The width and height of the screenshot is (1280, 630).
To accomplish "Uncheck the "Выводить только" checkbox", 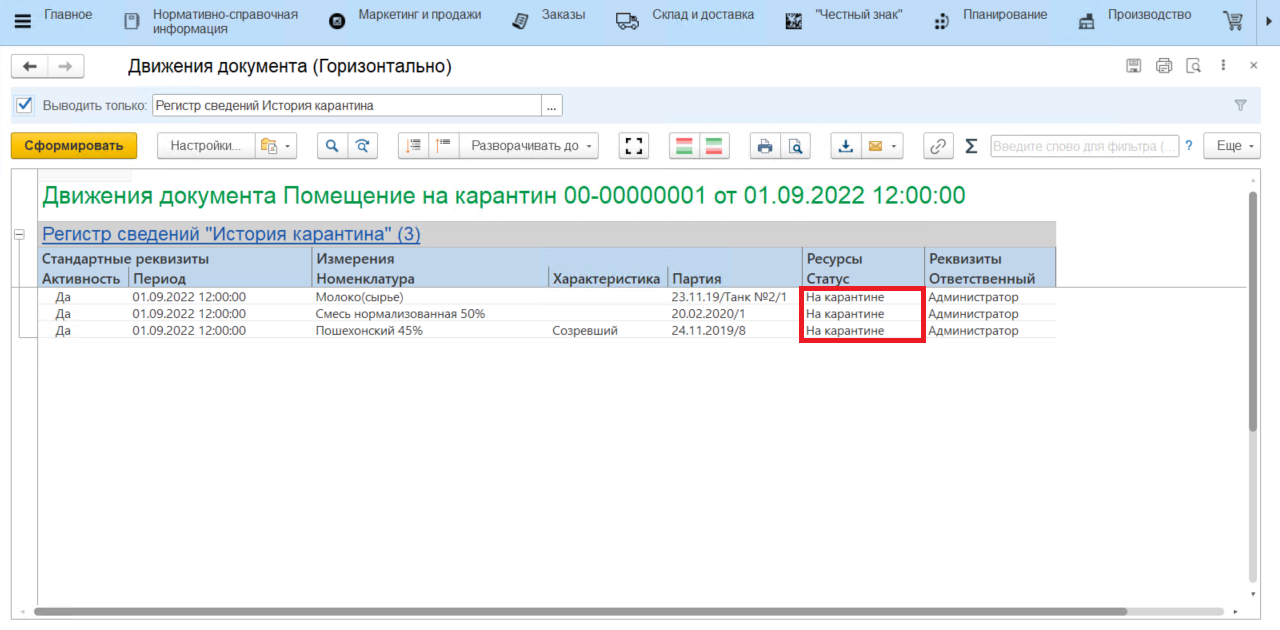I will point(25,105).
